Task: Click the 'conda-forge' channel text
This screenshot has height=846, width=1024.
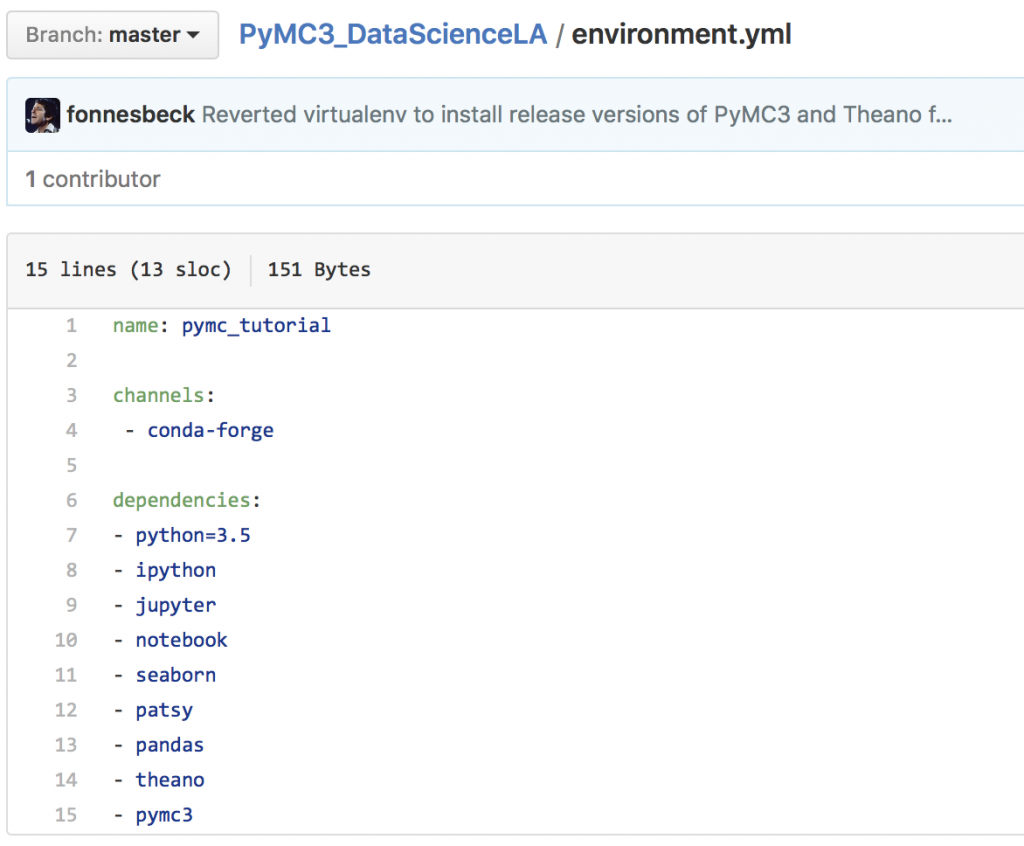Action: (210, 430)
